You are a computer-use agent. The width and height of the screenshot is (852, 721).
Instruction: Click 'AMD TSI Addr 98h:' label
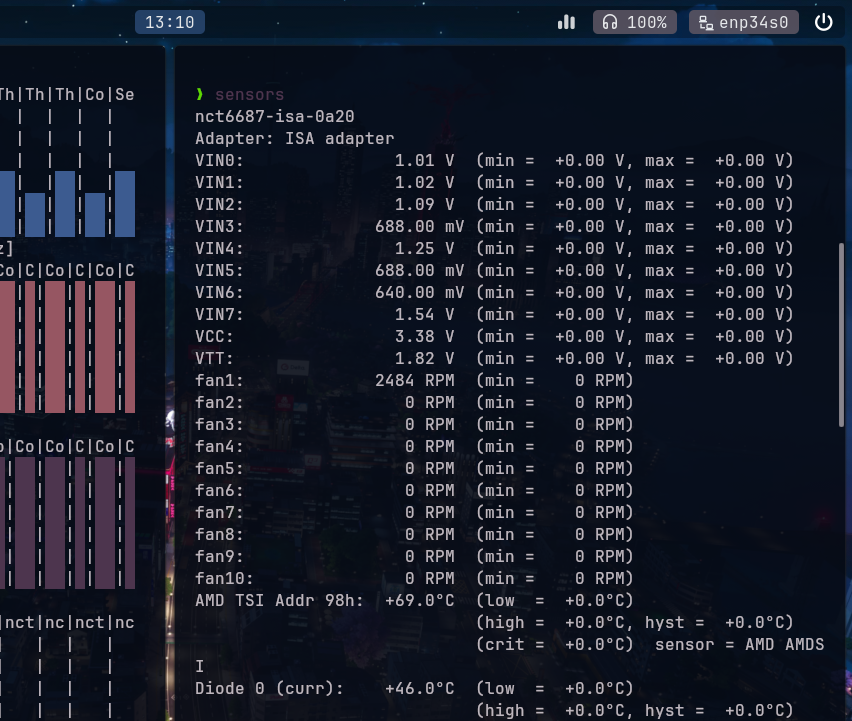pyautogui.click(x=279, y=600)
